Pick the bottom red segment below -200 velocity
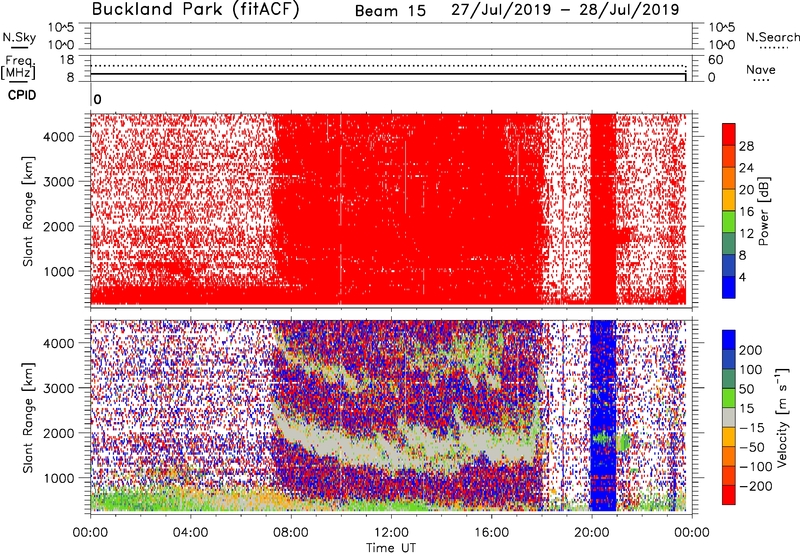 [x=729, y=495]
